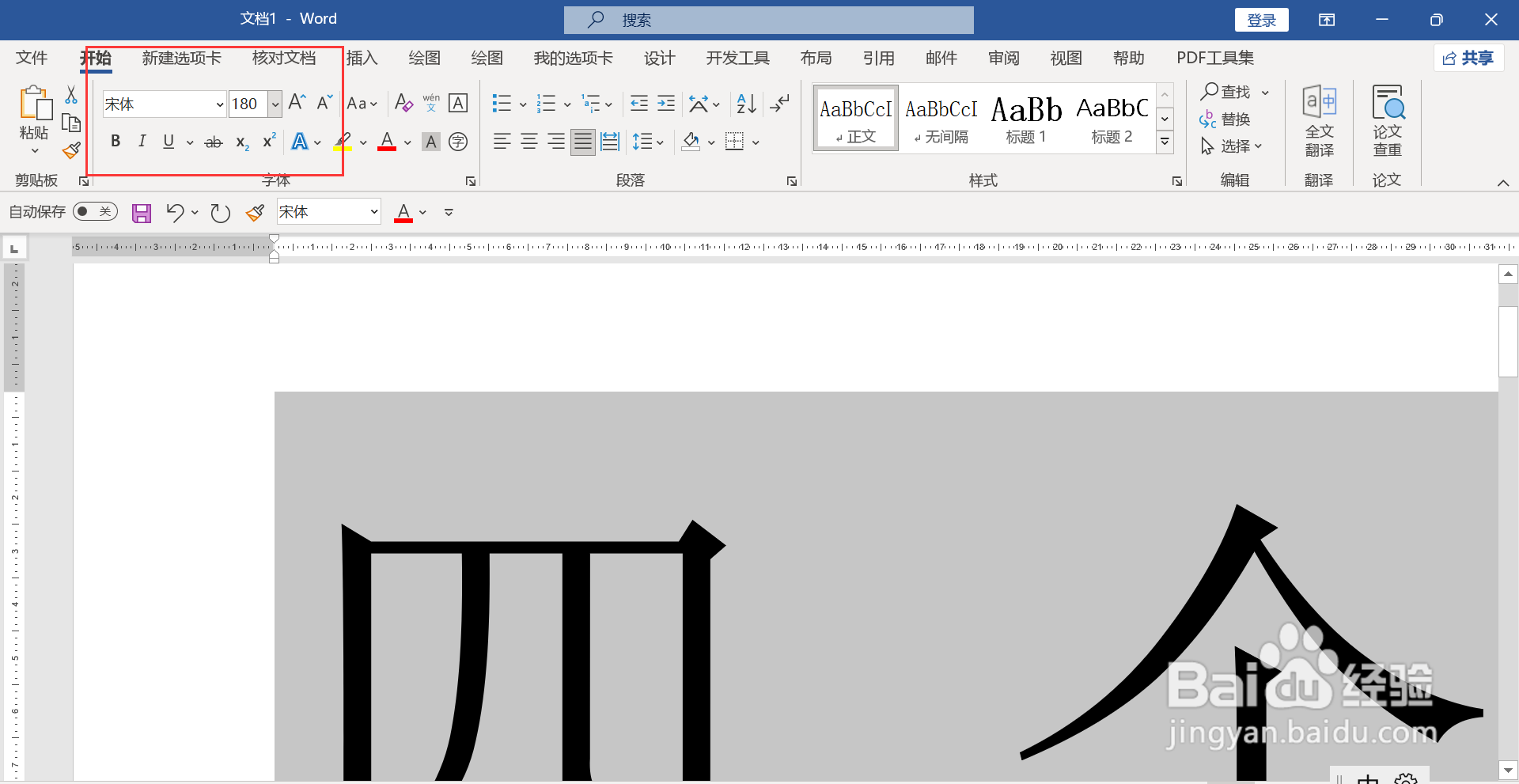Open the PDF工具集 tab
Screen dimensions: 1519x784
pyautogui.click(x=1215, y=58)
